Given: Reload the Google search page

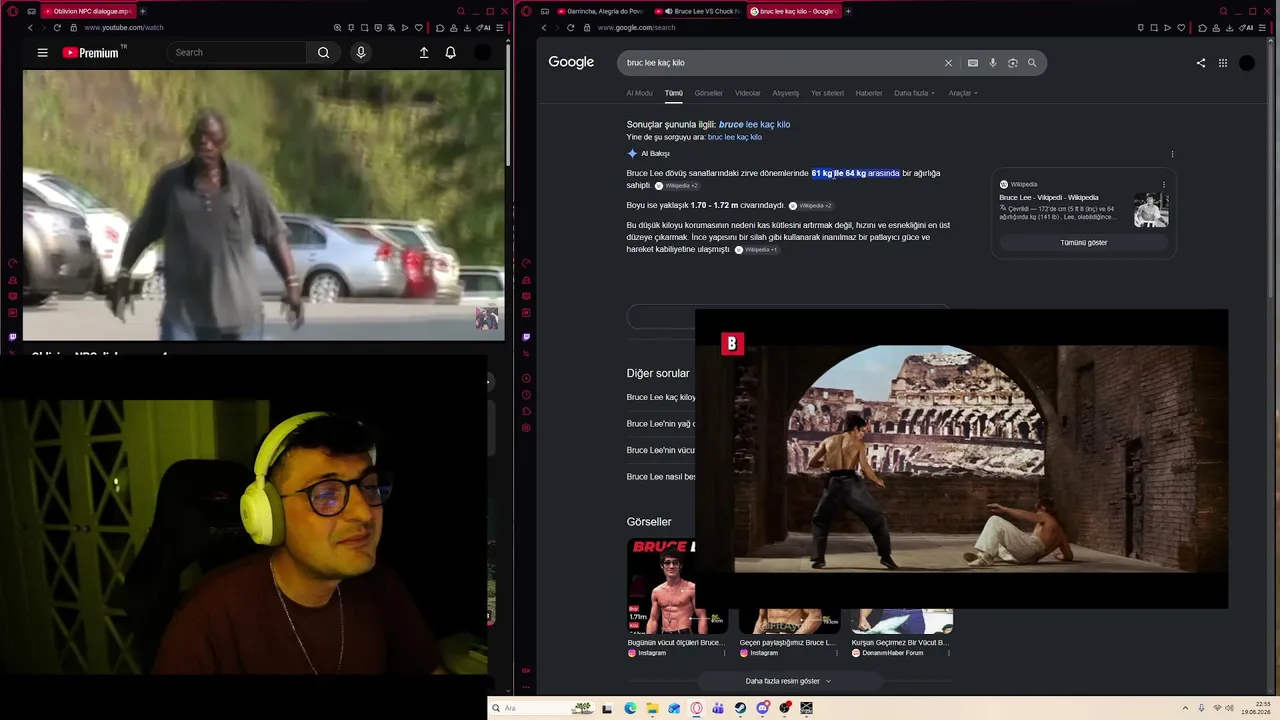Looking at the screenshot, I should coord(571,28).
